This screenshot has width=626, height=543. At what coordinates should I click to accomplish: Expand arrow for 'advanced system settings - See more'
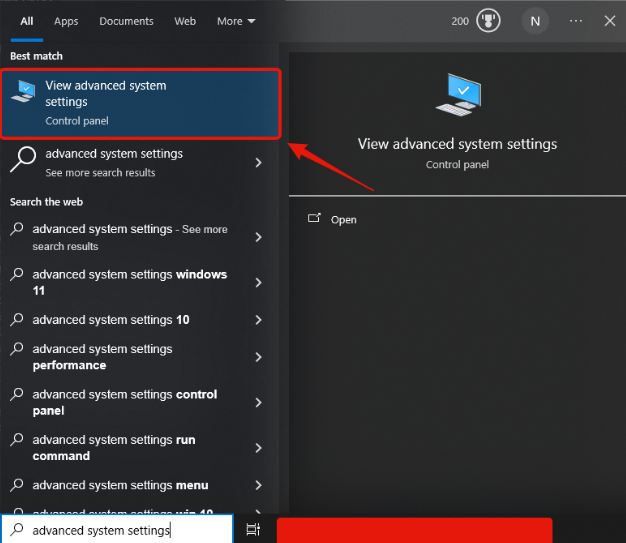pyautogui.click(x=258, y=237)
